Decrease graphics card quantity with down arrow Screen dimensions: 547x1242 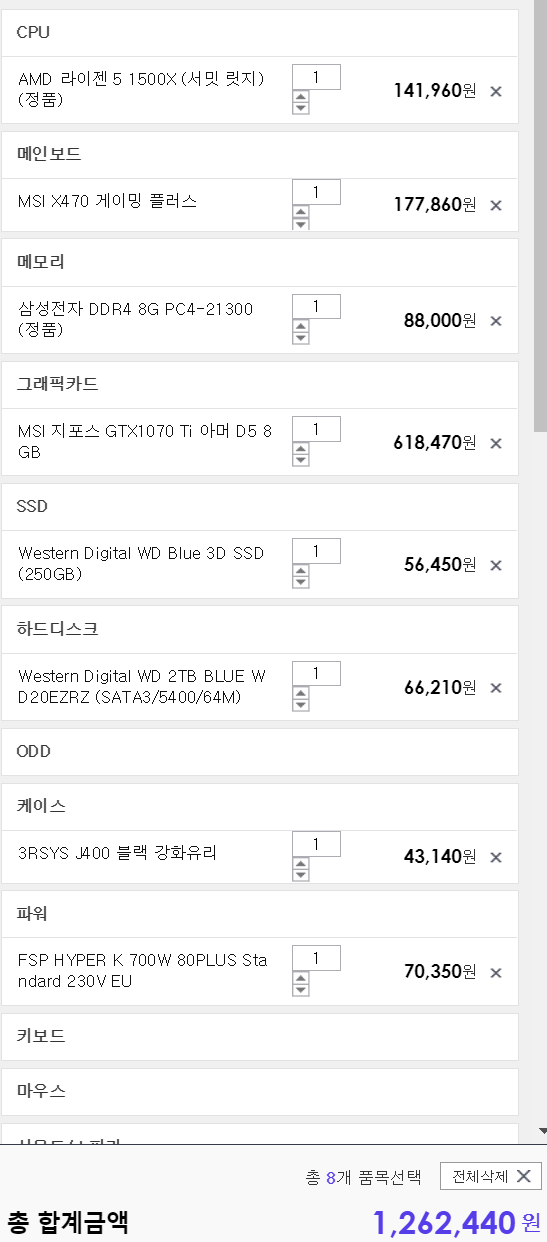click(x=301, y=460)
